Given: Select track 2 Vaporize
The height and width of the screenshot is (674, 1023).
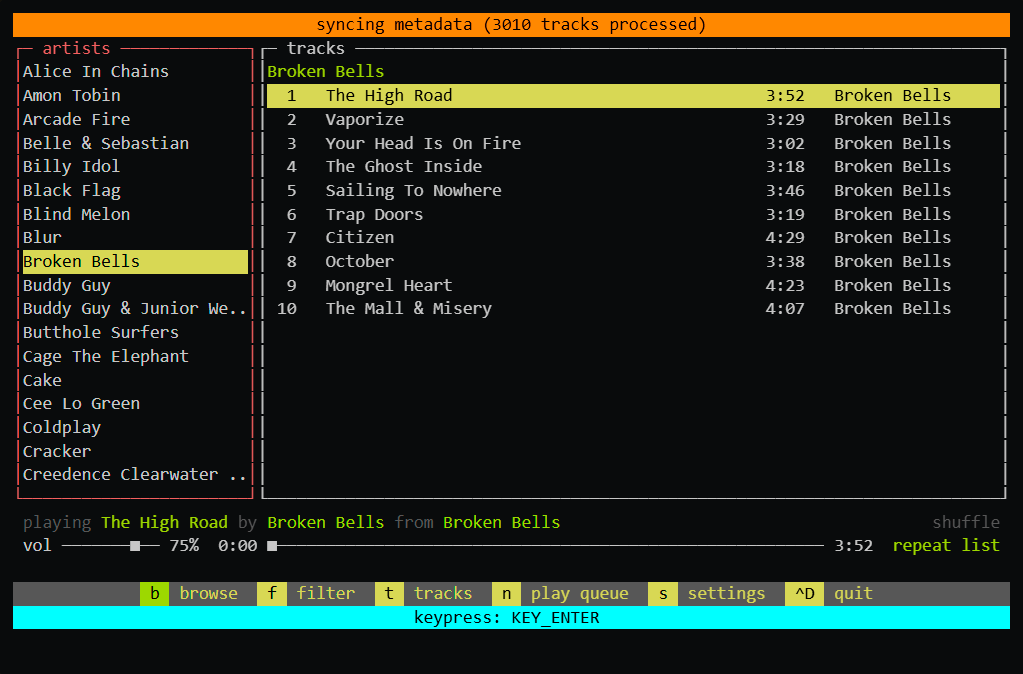Looking at the screenshot, I should pyautogui.click(x=633, y=119).
